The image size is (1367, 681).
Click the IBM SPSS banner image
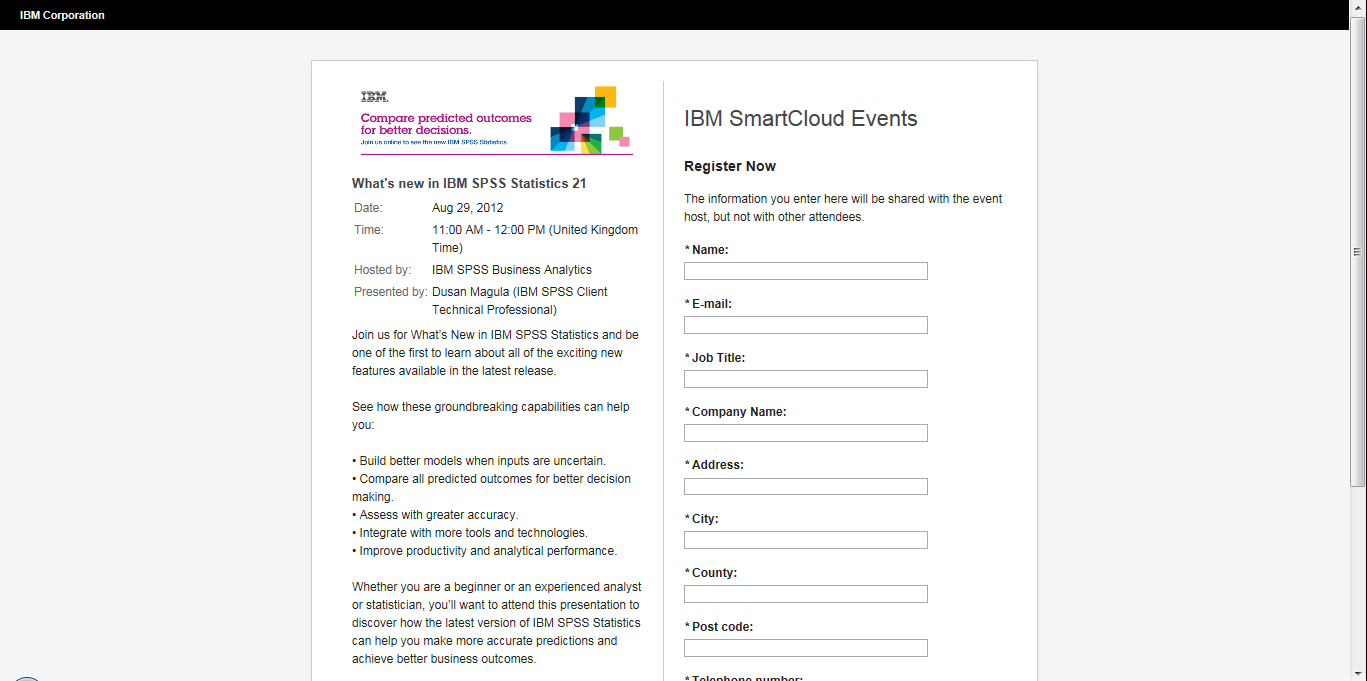496,120
